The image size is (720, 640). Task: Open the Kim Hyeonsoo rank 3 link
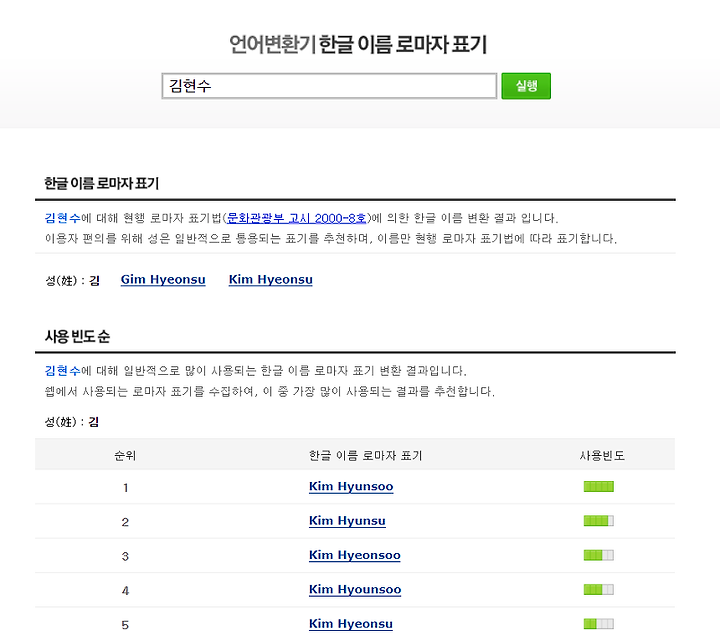click(x=354, y=555)
